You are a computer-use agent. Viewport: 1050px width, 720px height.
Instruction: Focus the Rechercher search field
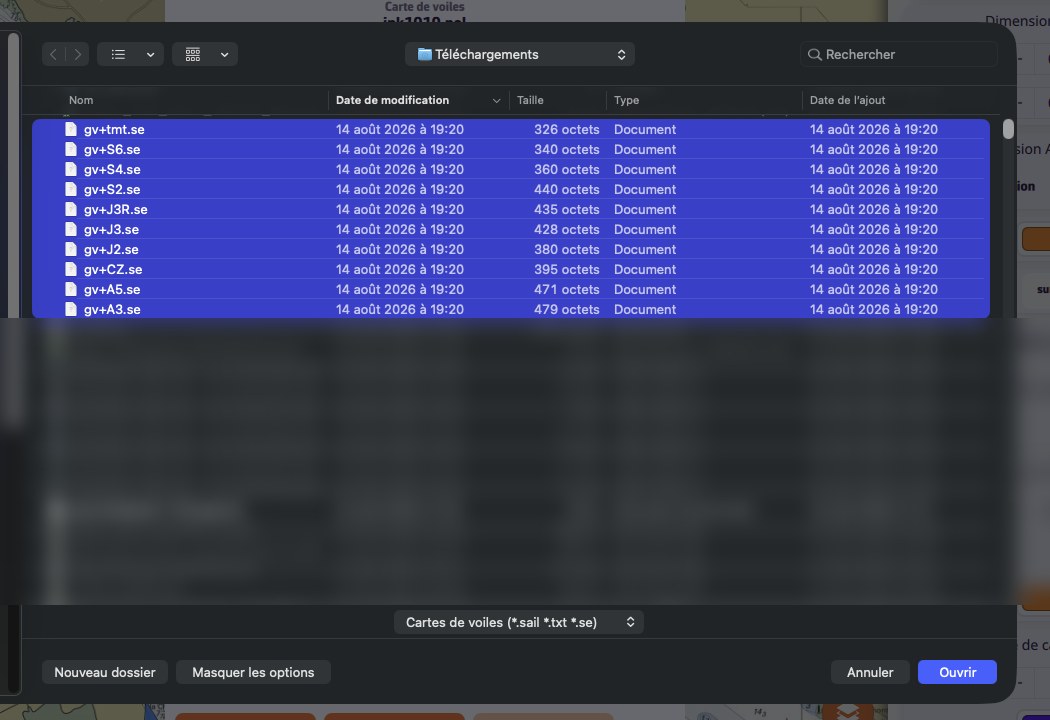899,55
